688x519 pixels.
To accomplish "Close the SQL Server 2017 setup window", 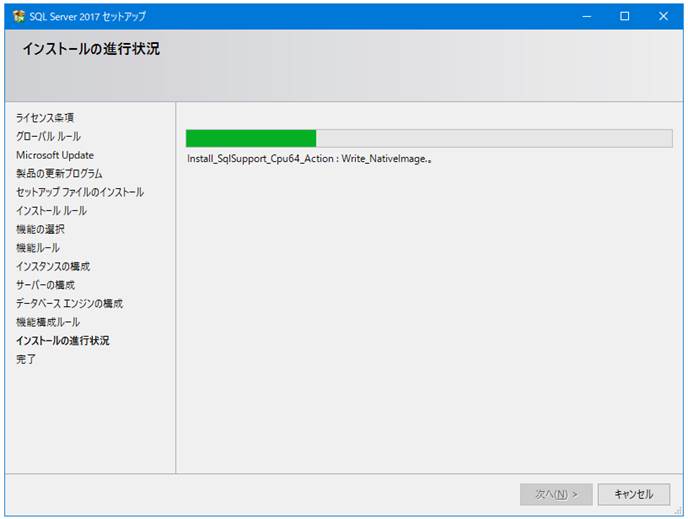I will click(x=663, y=17).
